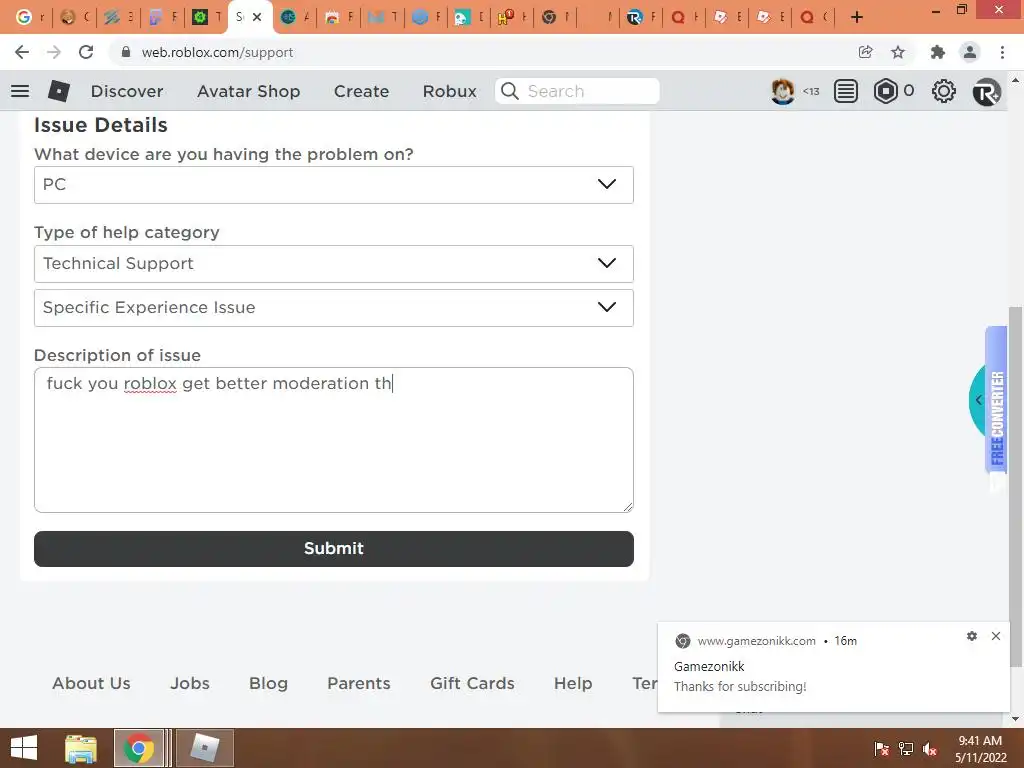This screenshot has width=1024, height=768.
Task: Open Avatar Shop in the navigation
Action: pyautogui.click(x=248, y=91)
